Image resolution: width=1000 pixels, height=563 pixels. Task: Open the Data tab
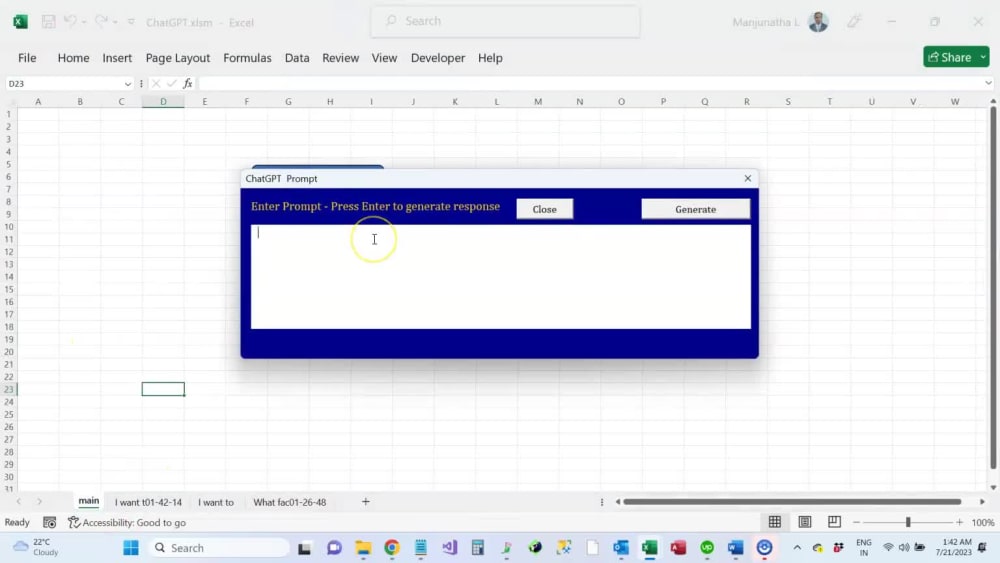(x=297, y=58)
